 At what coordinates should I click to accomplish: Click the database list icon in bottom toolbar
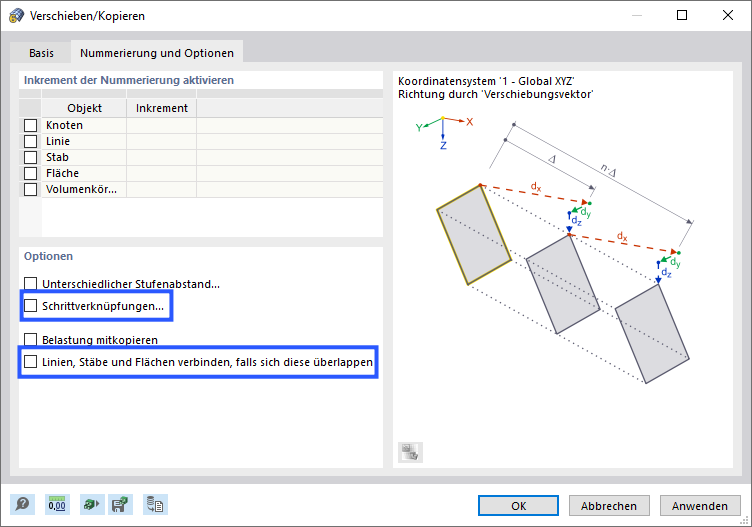click(155, 504)
